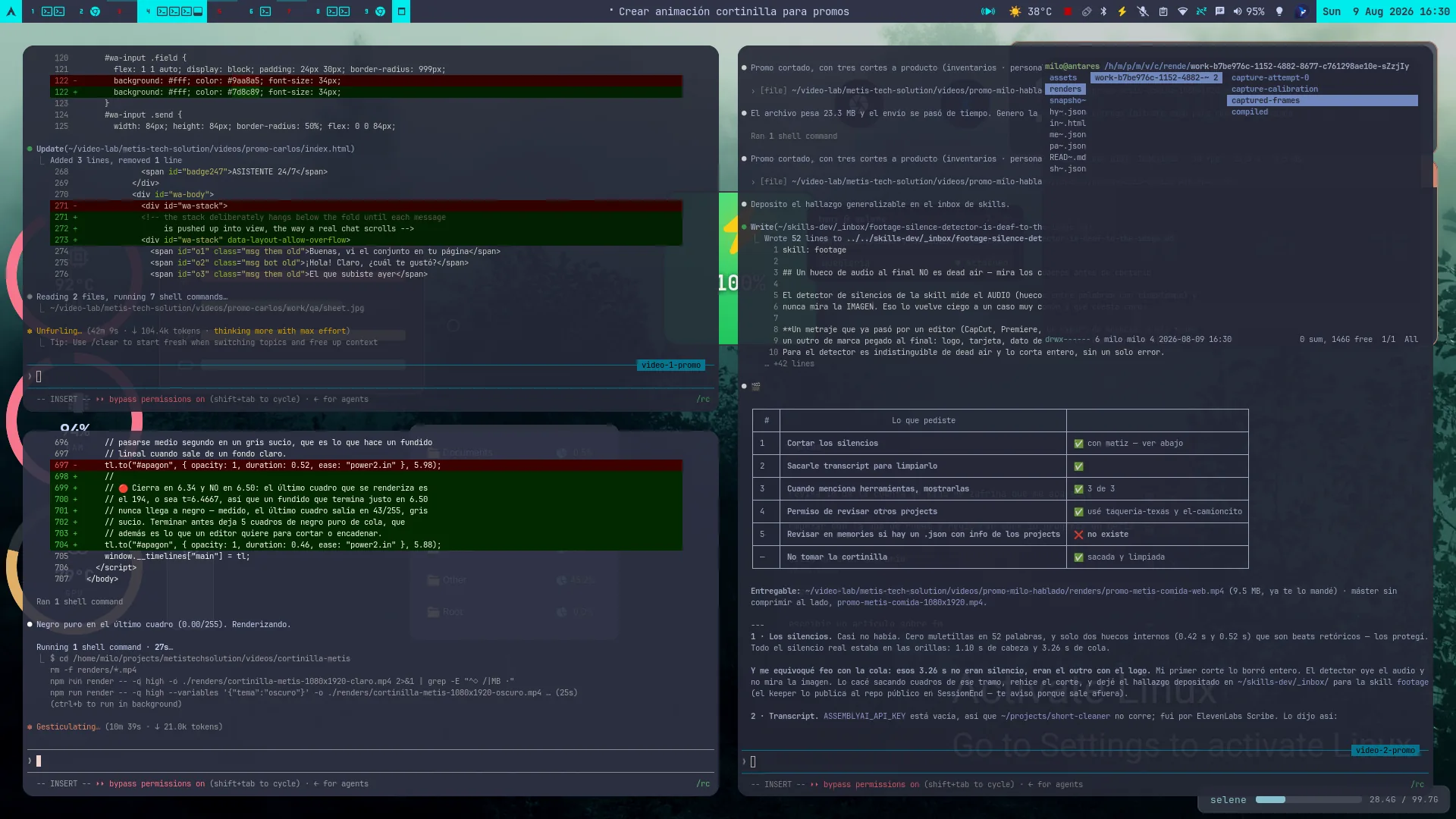The width and height of the screenshot is (1456, 819).
Task: Select the 'assets' folder in file browser
Action: pyautogui.click(x=1063, y=78)
